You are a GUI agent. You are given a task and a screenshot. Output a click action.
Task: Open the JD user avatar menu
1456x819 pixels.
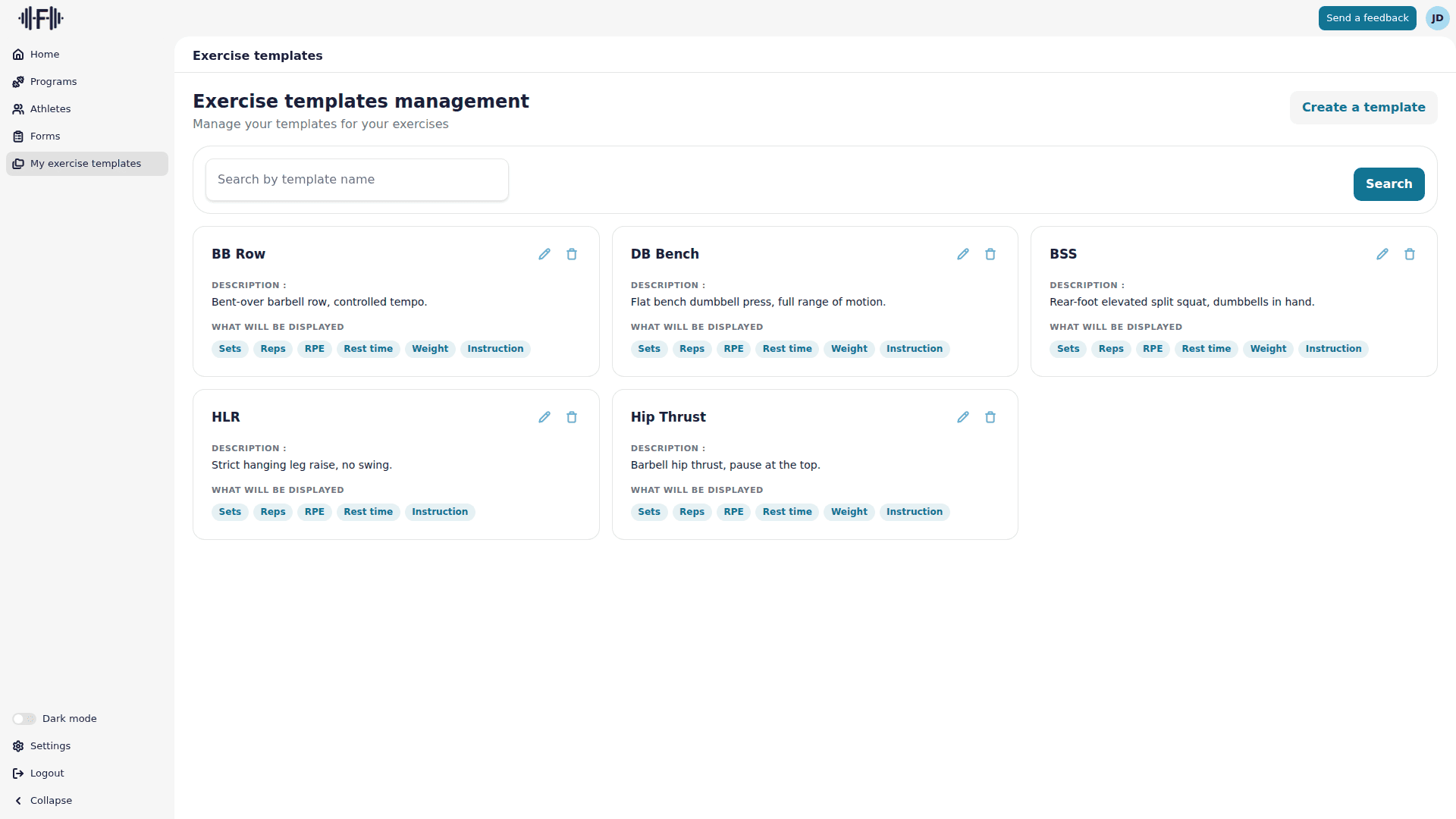tap(1437, 18)
